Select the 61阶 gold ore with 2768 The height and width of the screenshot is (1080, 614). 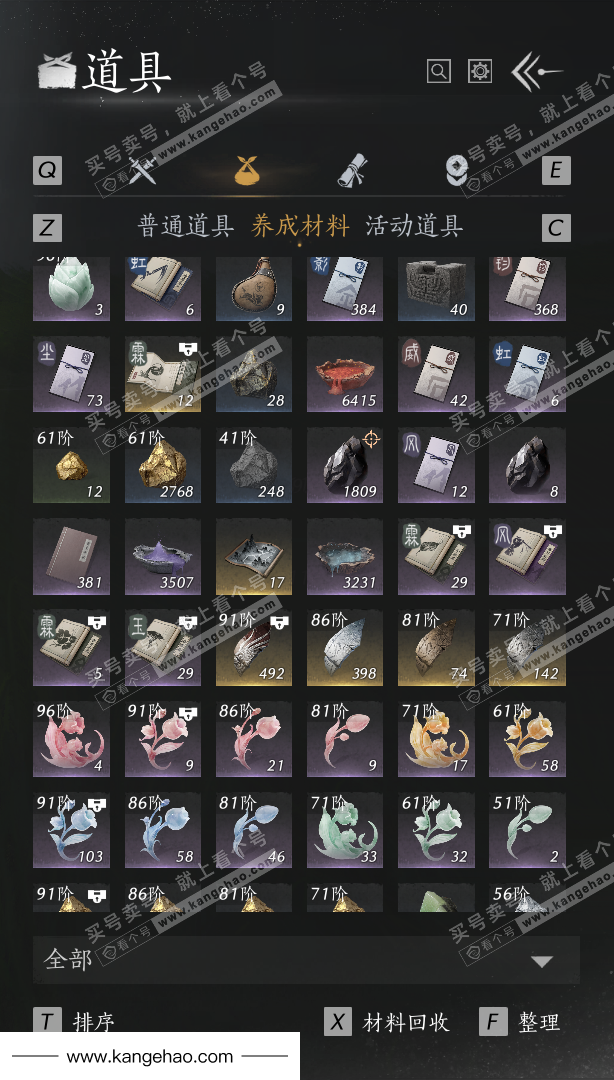[x=163, y=465]
